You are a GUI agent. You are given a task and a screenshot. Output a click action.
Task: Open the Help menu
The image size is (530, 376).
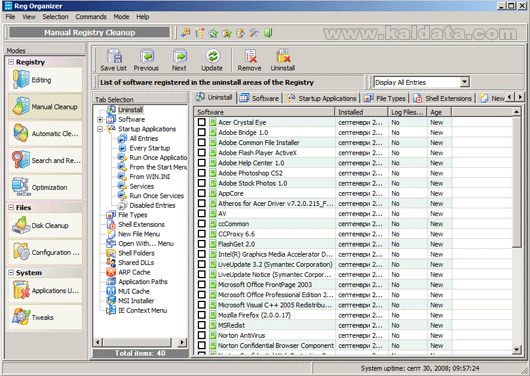click(143, 17)
